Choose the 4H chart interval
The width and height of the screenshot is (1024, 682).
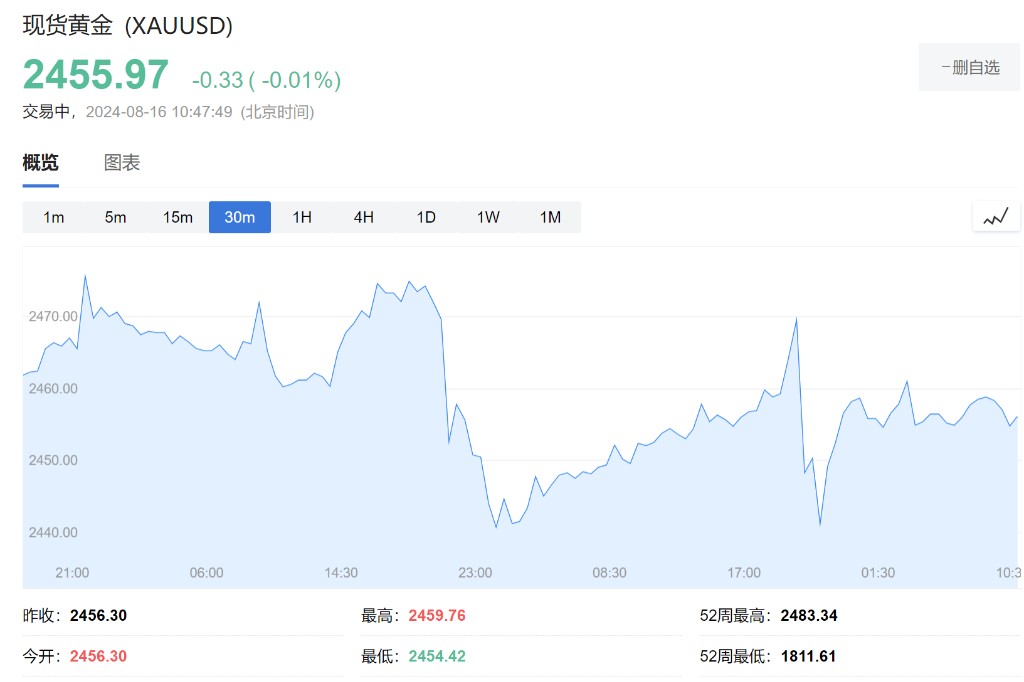tap(364, 217)
